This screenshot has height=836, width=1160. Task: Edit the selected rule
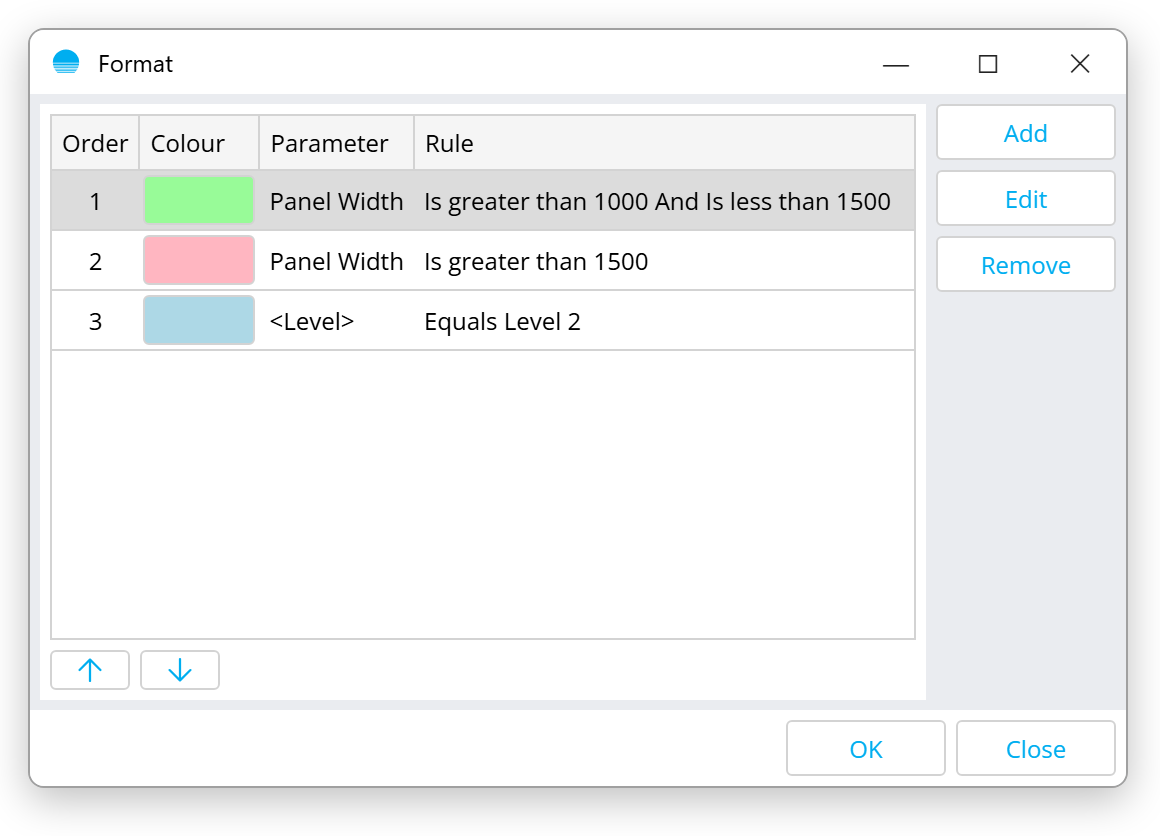coord(1025,198)
